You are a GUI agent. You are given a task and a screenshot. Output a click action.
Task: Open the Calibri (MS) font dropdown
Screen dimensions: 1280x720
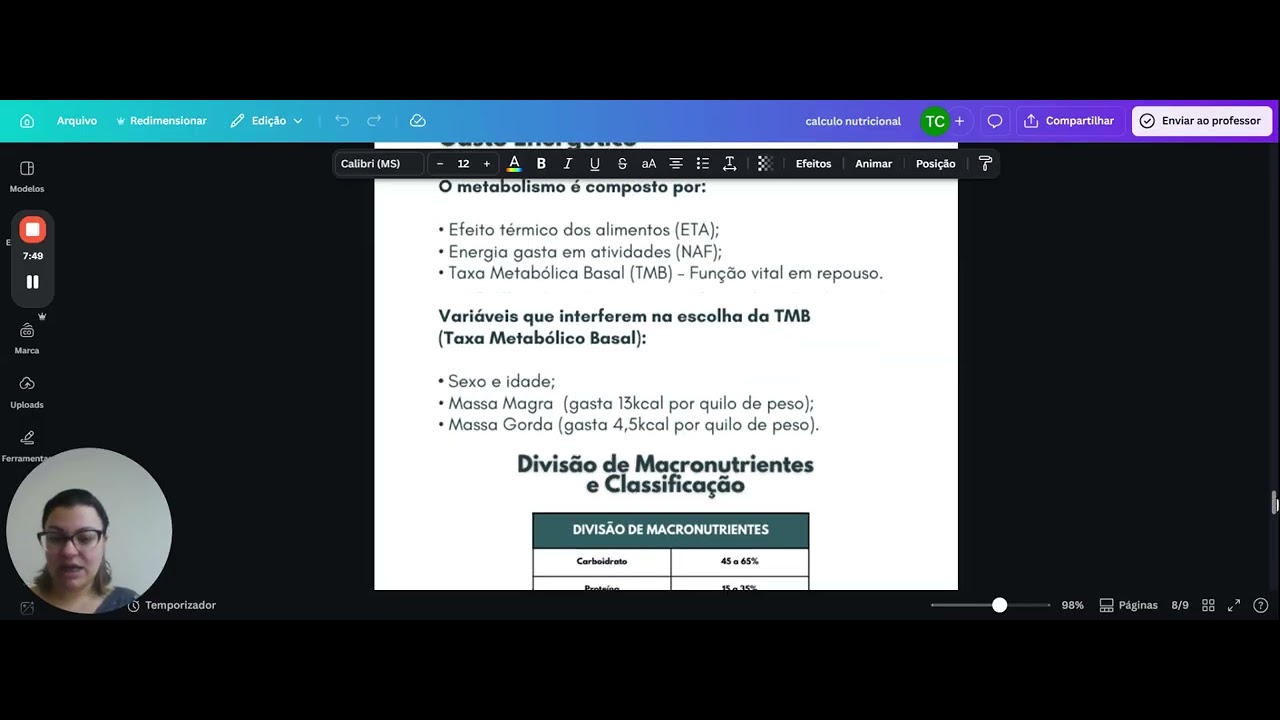(x=379, y=164)
